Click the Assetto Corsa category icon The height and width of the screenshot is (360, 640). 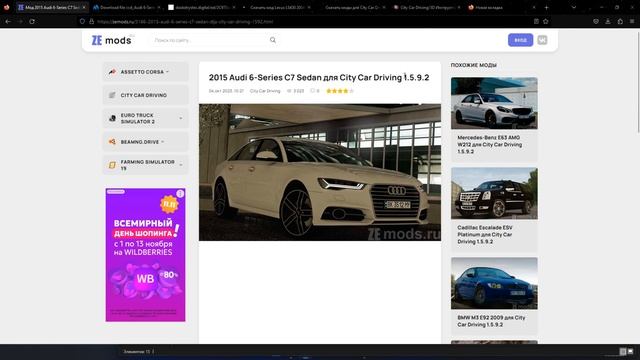pos(112,72)
